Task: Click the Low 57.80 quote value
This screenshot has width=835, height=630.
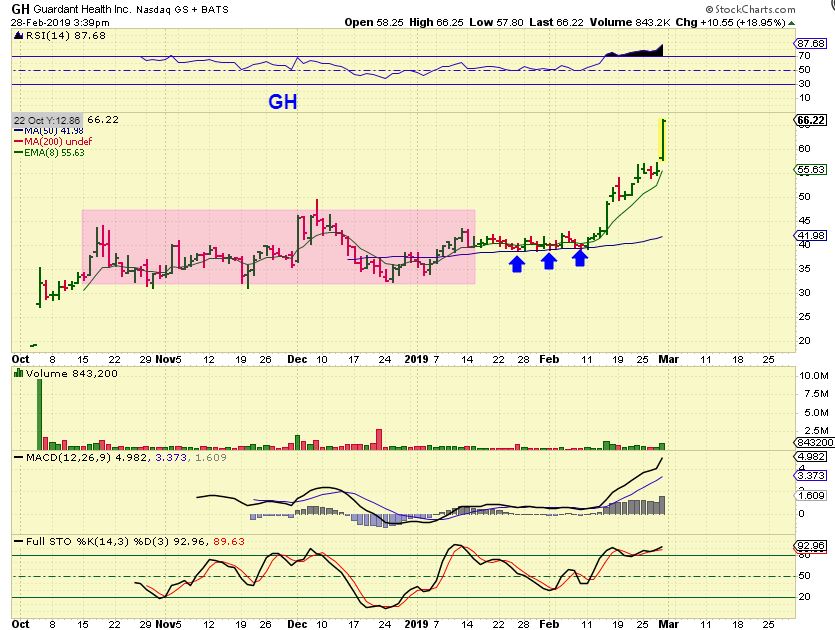Action: click(x=496, y=22)
